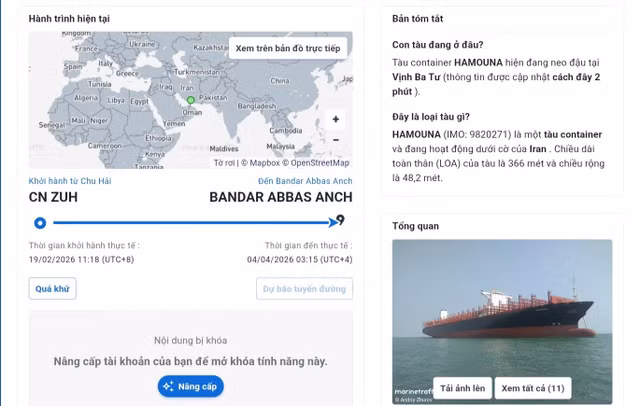Click the destination pin at the route end
The width and height of the screenshot is (640, 406).
point(341,221)
